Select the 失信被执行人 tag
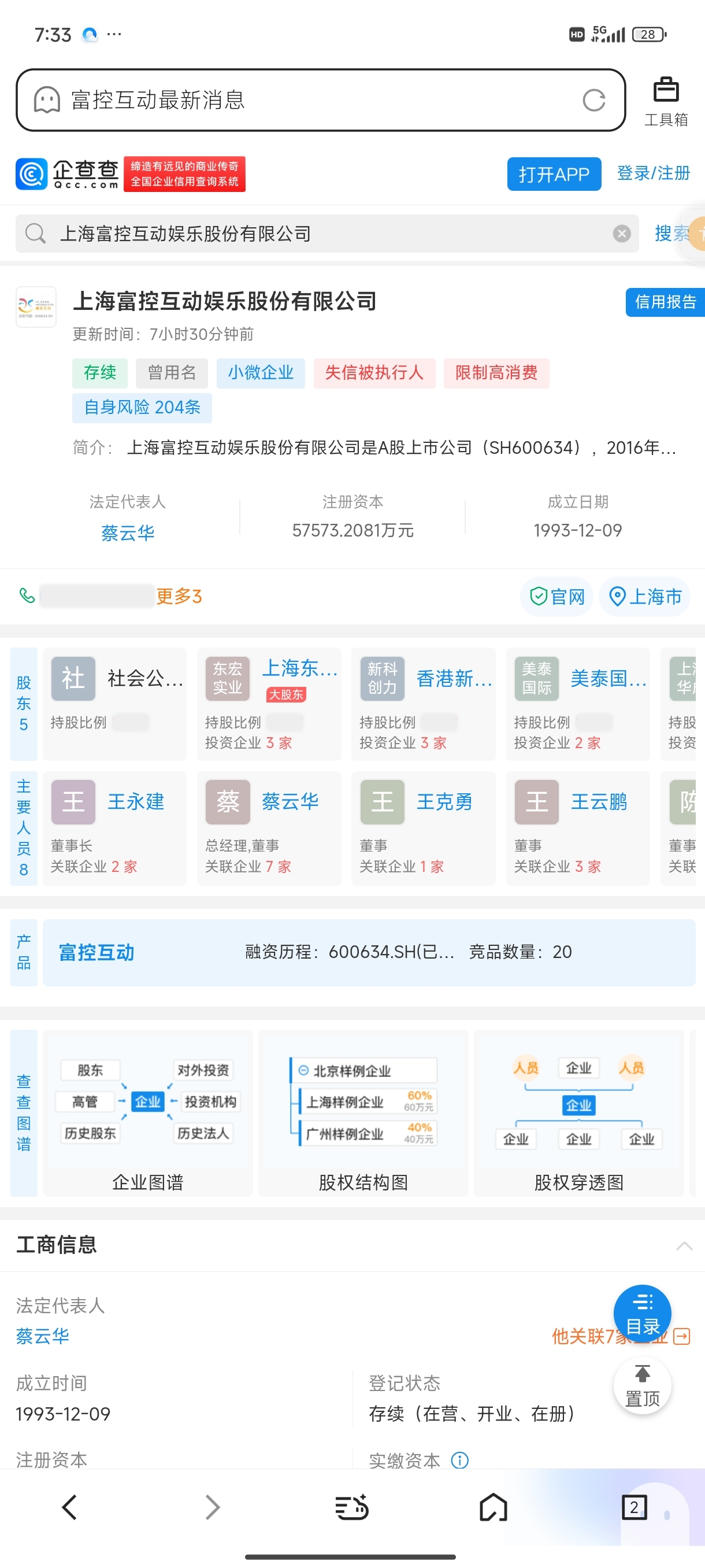The height and width of the screenshot is (1568, 705). pos(374,372)
